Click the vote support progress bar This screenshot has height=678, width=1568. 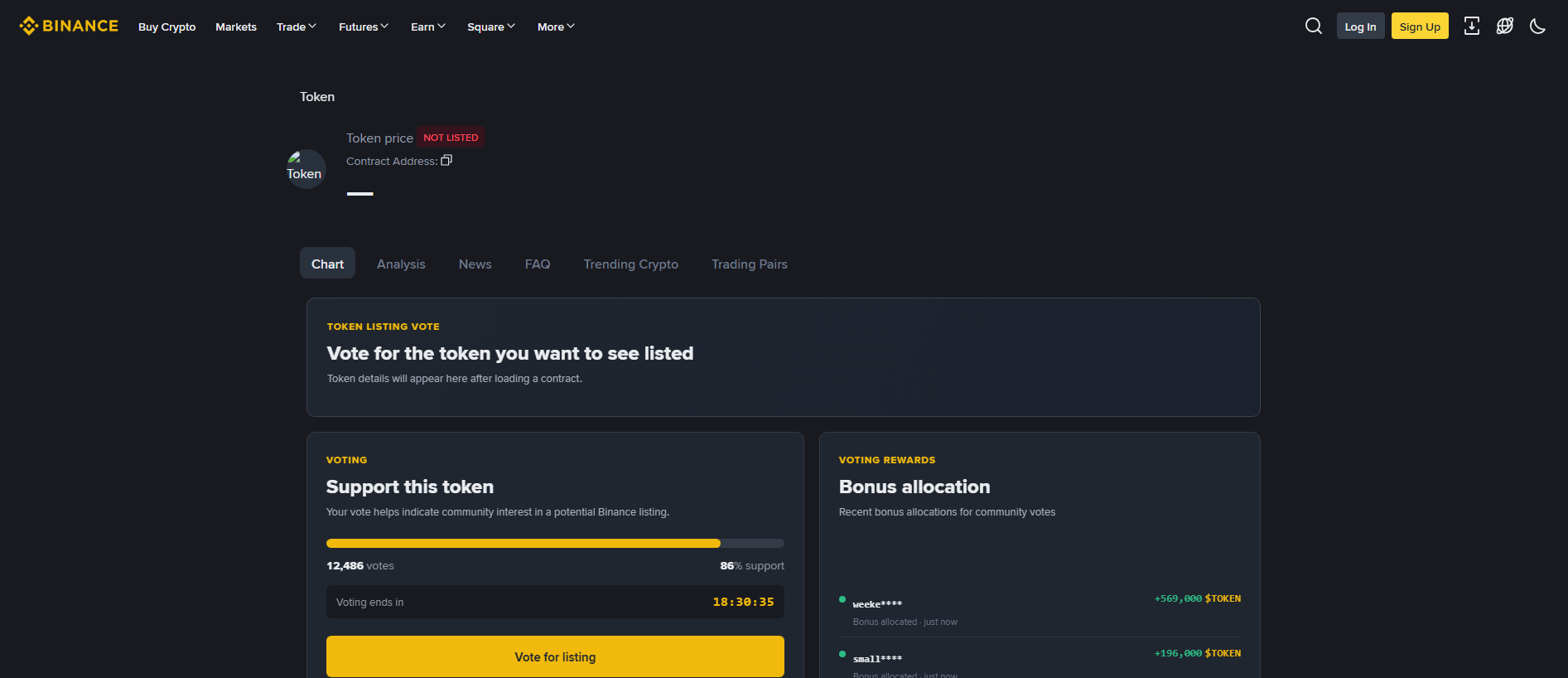tap(555, 544)
